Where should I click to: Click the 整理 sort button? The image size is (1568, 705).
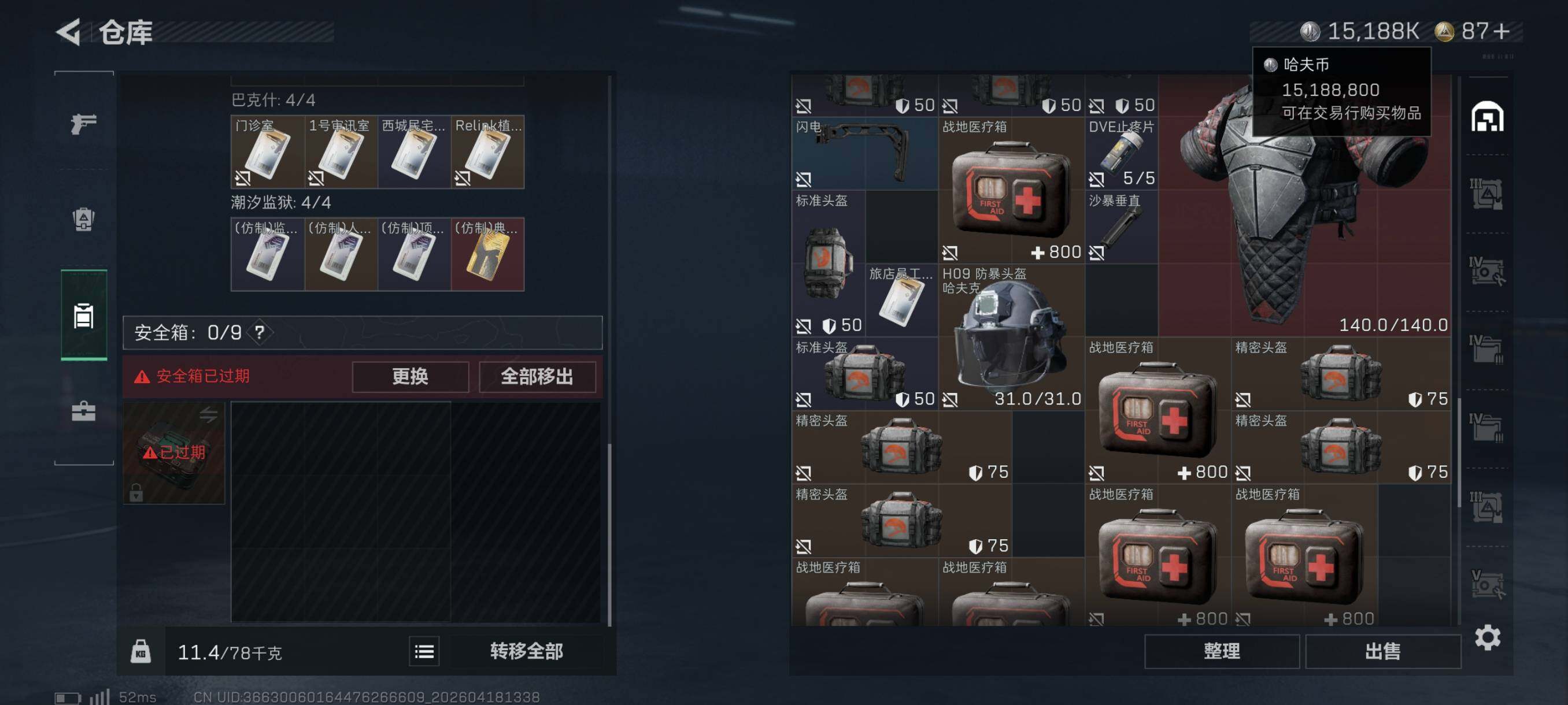coord(1222,651)
